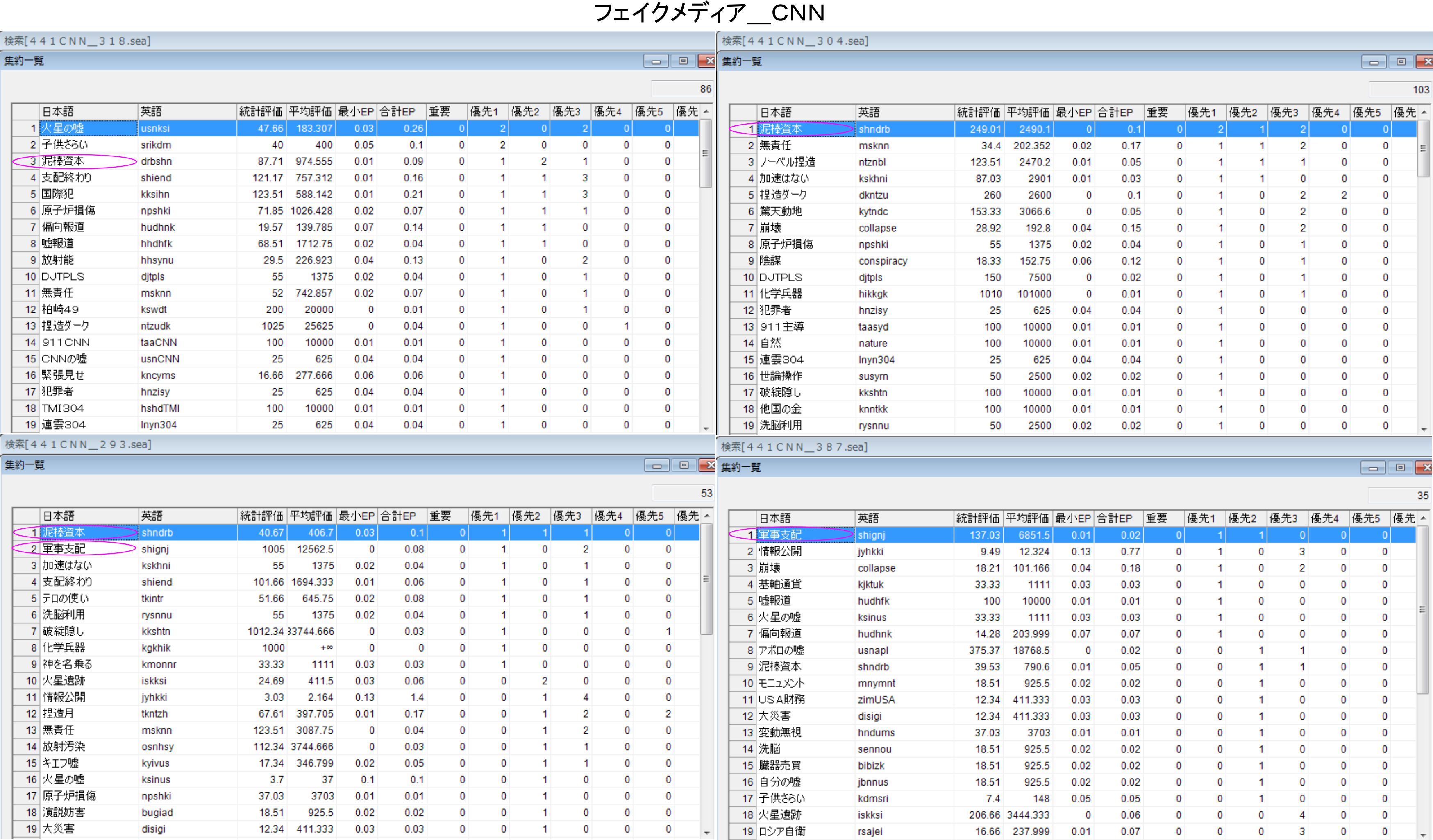1433x840 pixels.
Task: Click 統計評価 column header in 318 window
Action: tap(261, 112)
